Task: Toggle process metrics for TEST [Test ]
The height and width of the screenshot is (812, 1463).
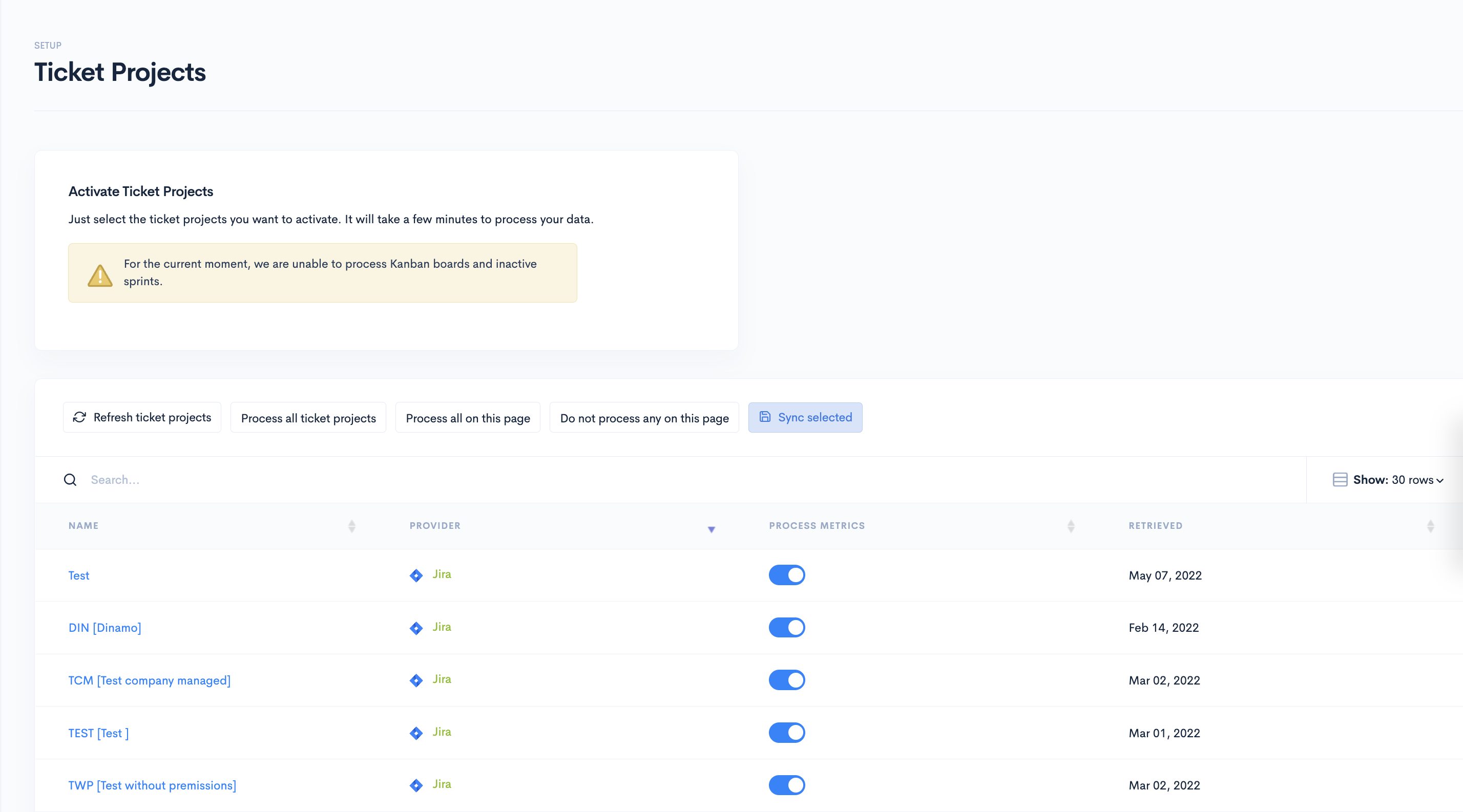Action: tap(787, 733)
